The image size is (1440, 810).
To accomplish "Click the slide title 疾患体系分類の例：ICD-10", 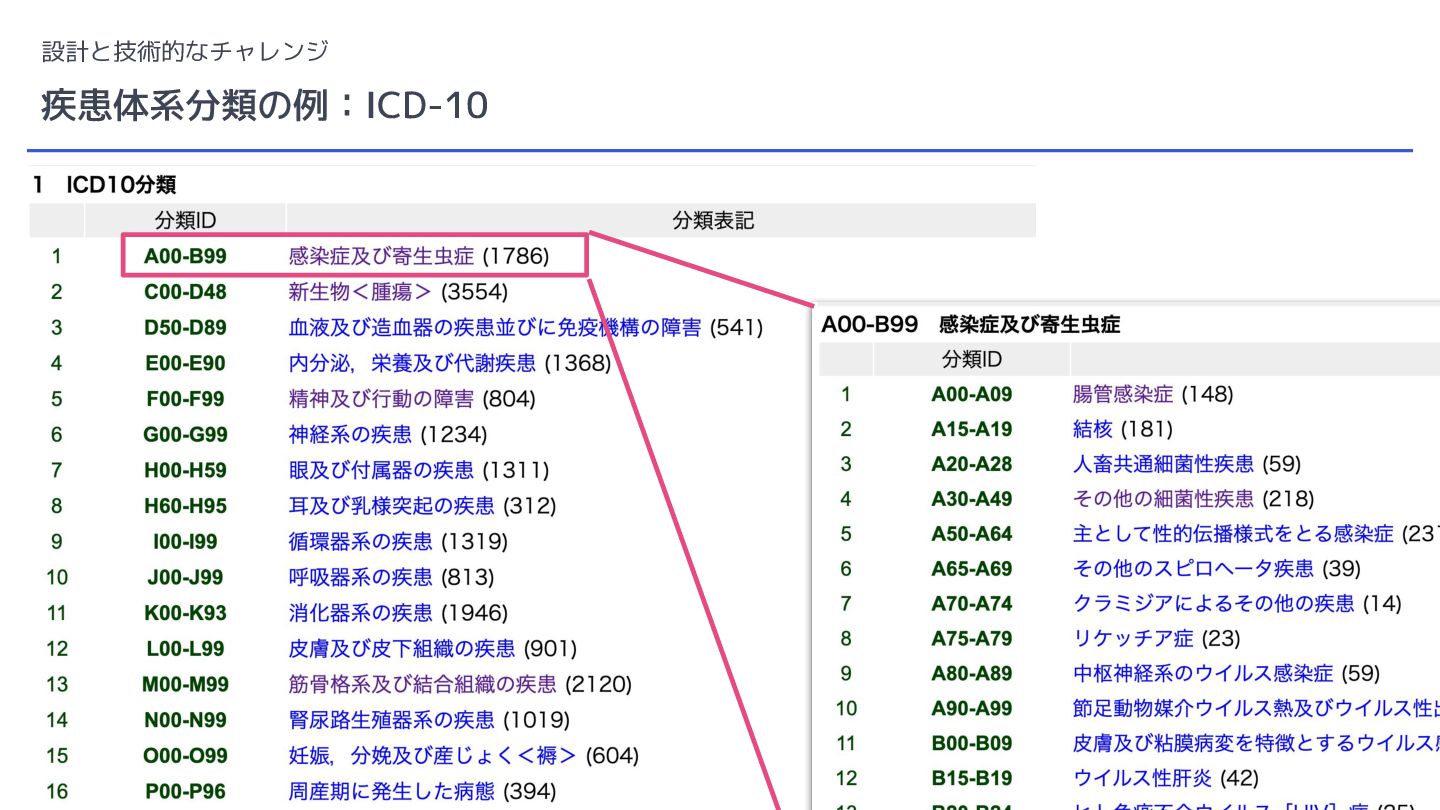I will (264, 105).
